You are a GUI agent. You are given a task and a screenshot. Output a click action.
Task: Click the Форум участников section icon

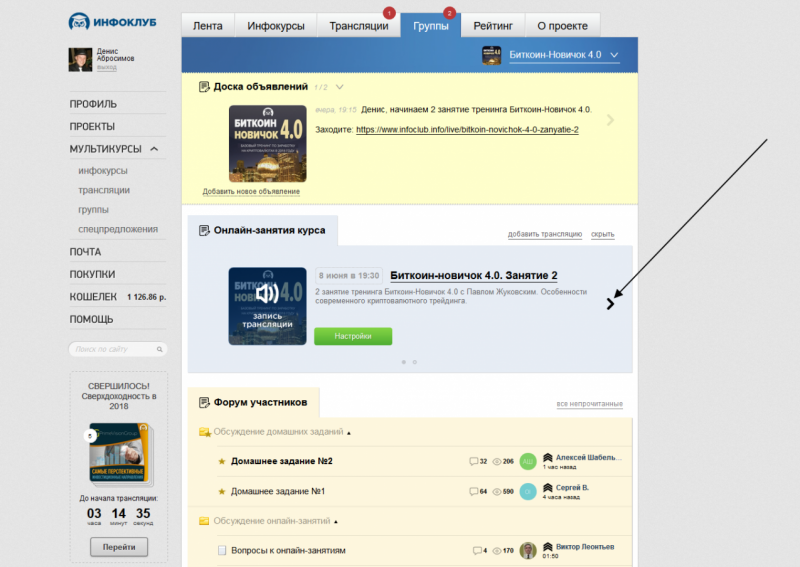coord(204,403)
